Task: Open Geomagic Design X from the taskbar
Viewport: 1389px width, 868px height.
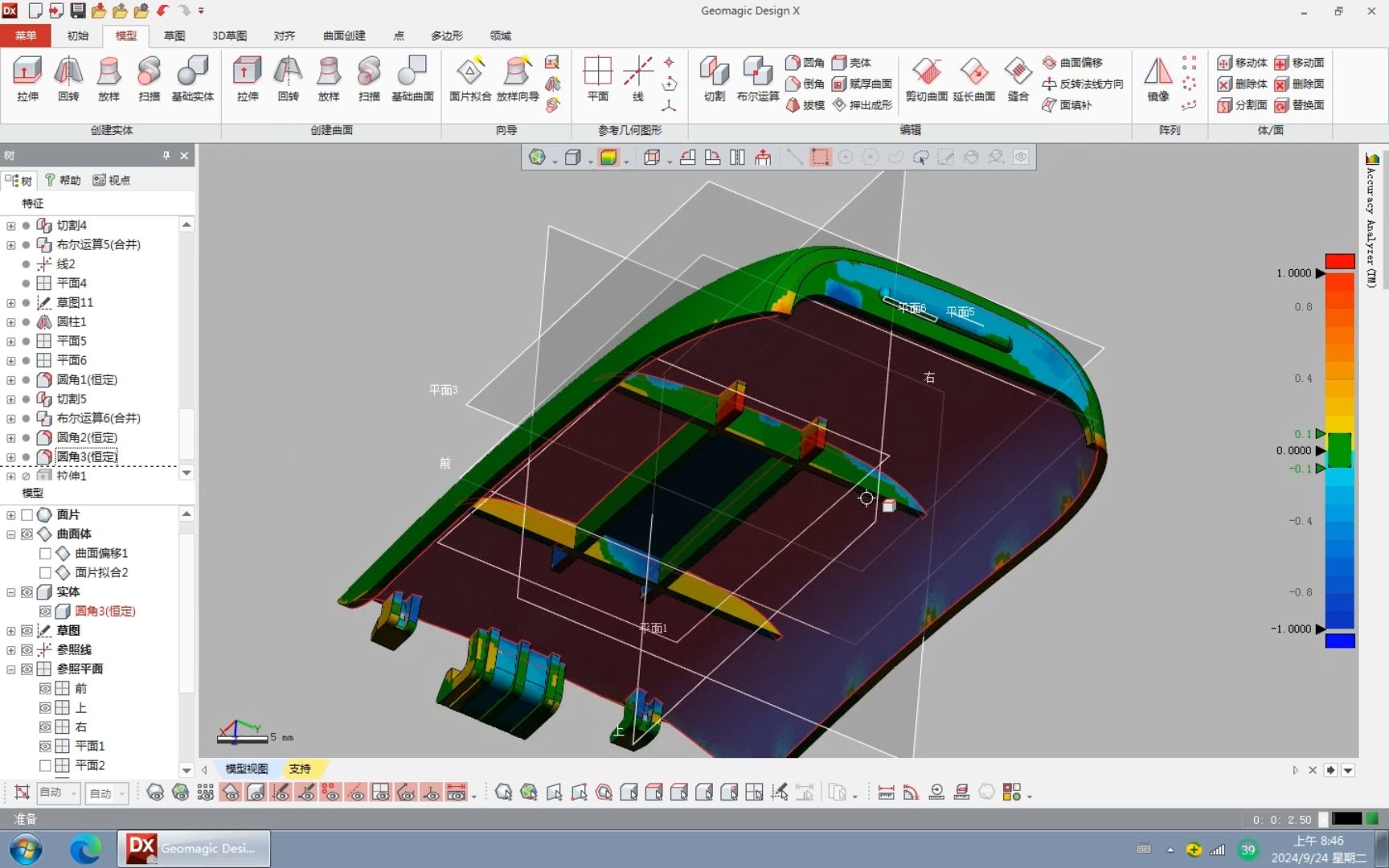Action: click(x=193, y=848)
